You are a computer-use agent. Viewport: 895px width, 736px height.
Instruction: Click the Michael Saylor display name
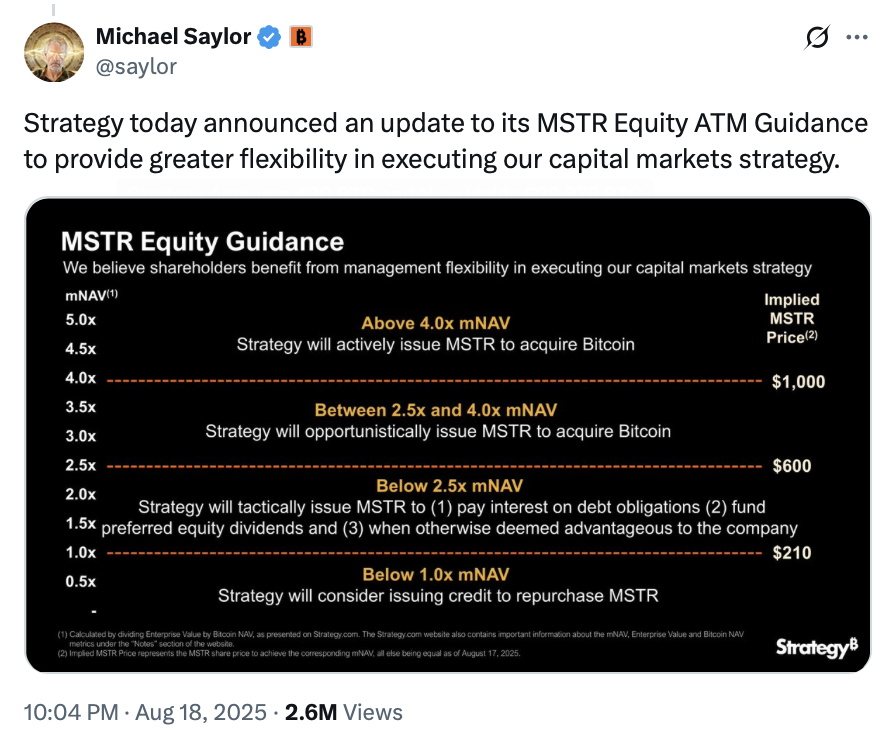tap(173, 36)
